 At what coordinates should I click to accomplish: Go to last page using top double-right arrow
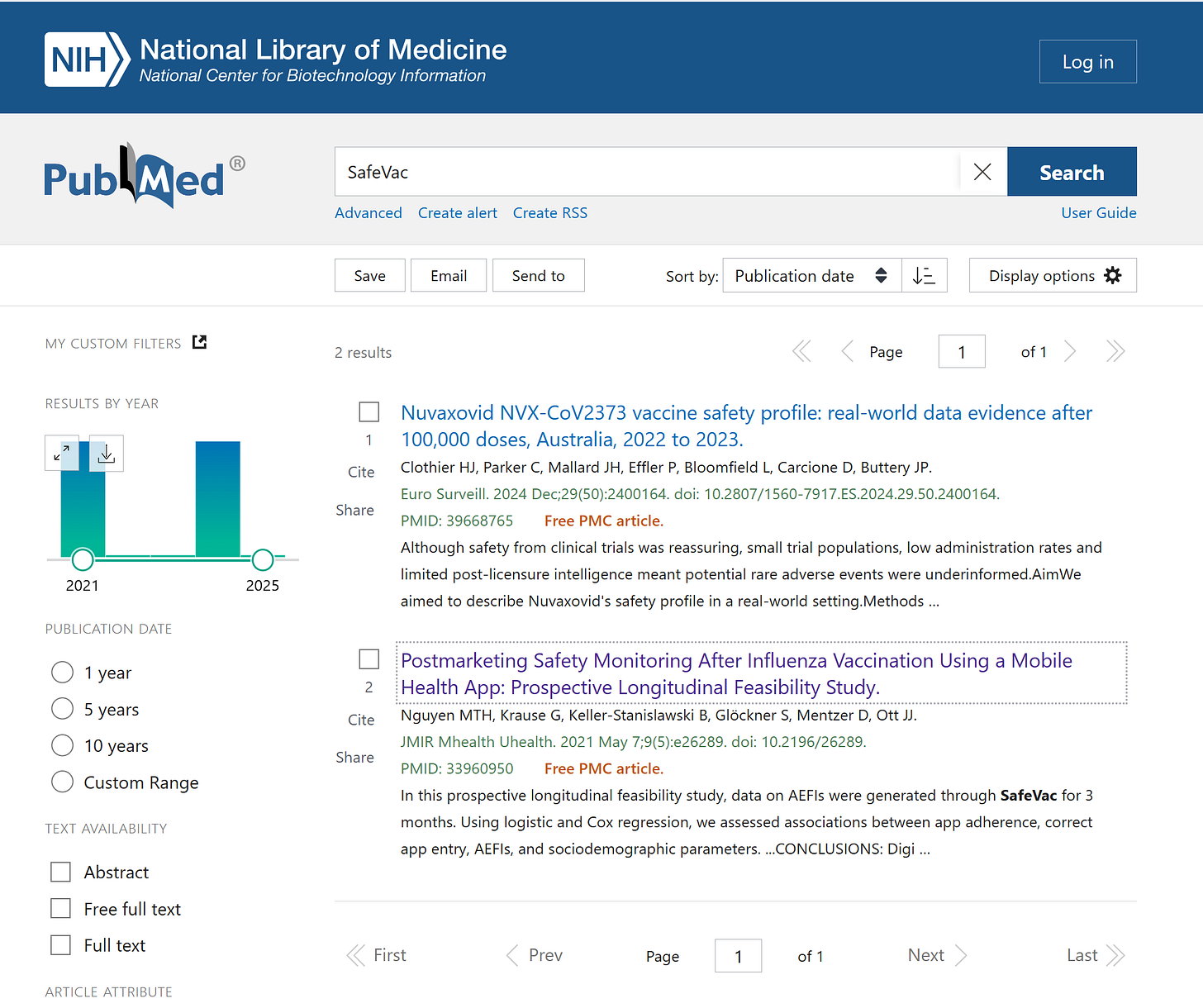click(x=1115, y=351)
